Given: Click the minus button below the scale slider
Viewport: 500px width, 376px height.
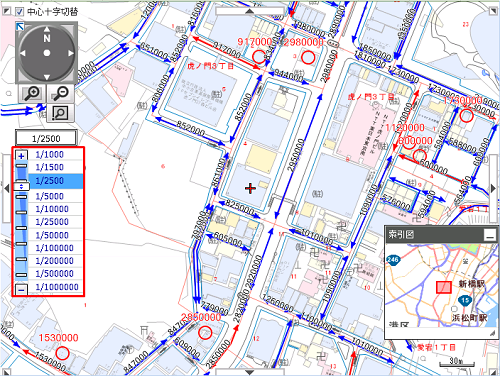Looking at the screenshot, I should [x=22, y=290].
